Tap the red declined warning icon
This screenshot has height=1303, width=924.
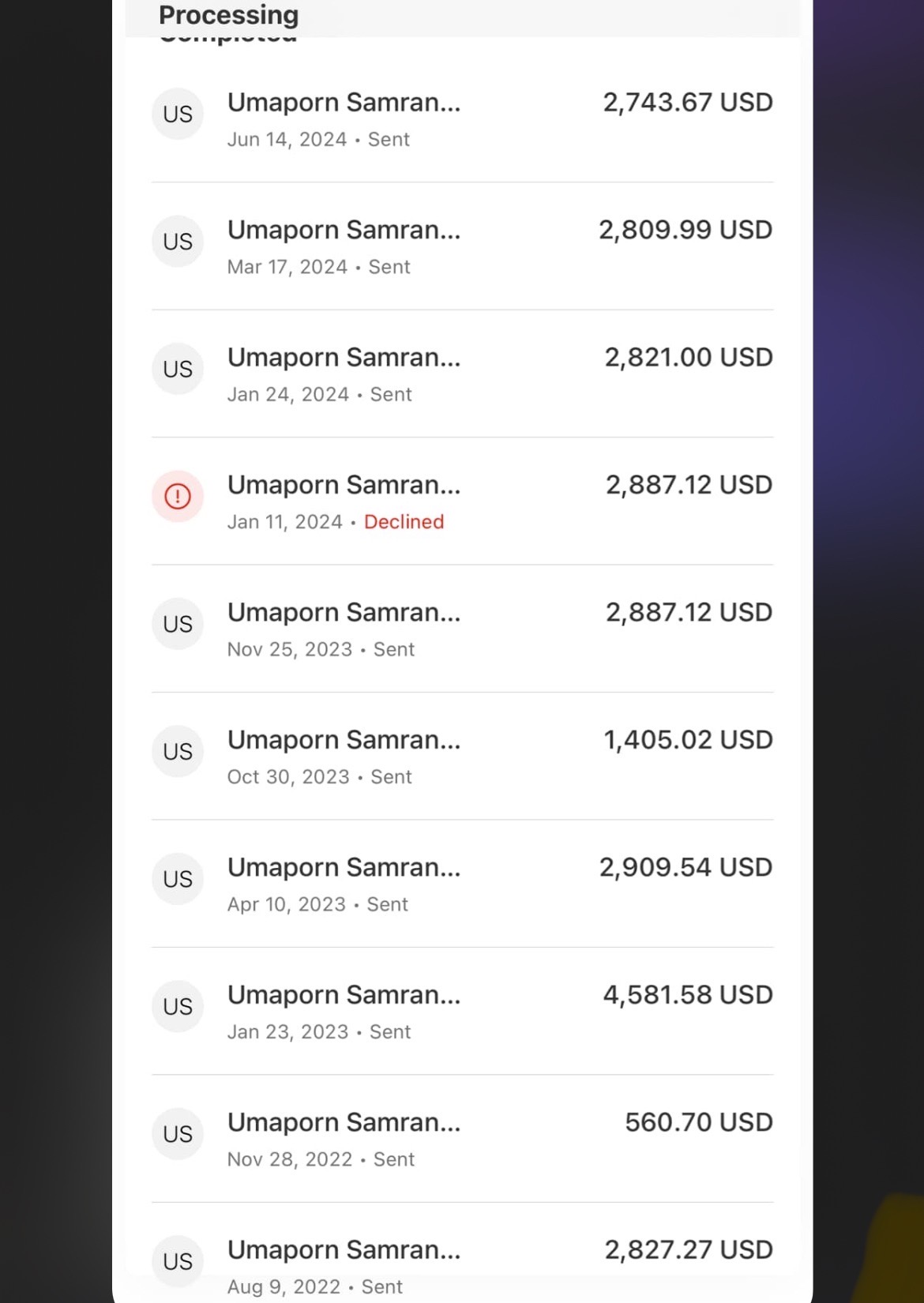pyautogui.click(x=178, y=496)
